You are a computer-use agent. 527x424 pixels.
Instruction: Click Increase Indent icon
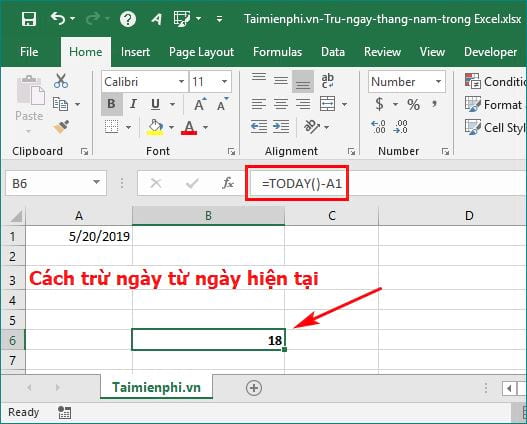point(281,127)
